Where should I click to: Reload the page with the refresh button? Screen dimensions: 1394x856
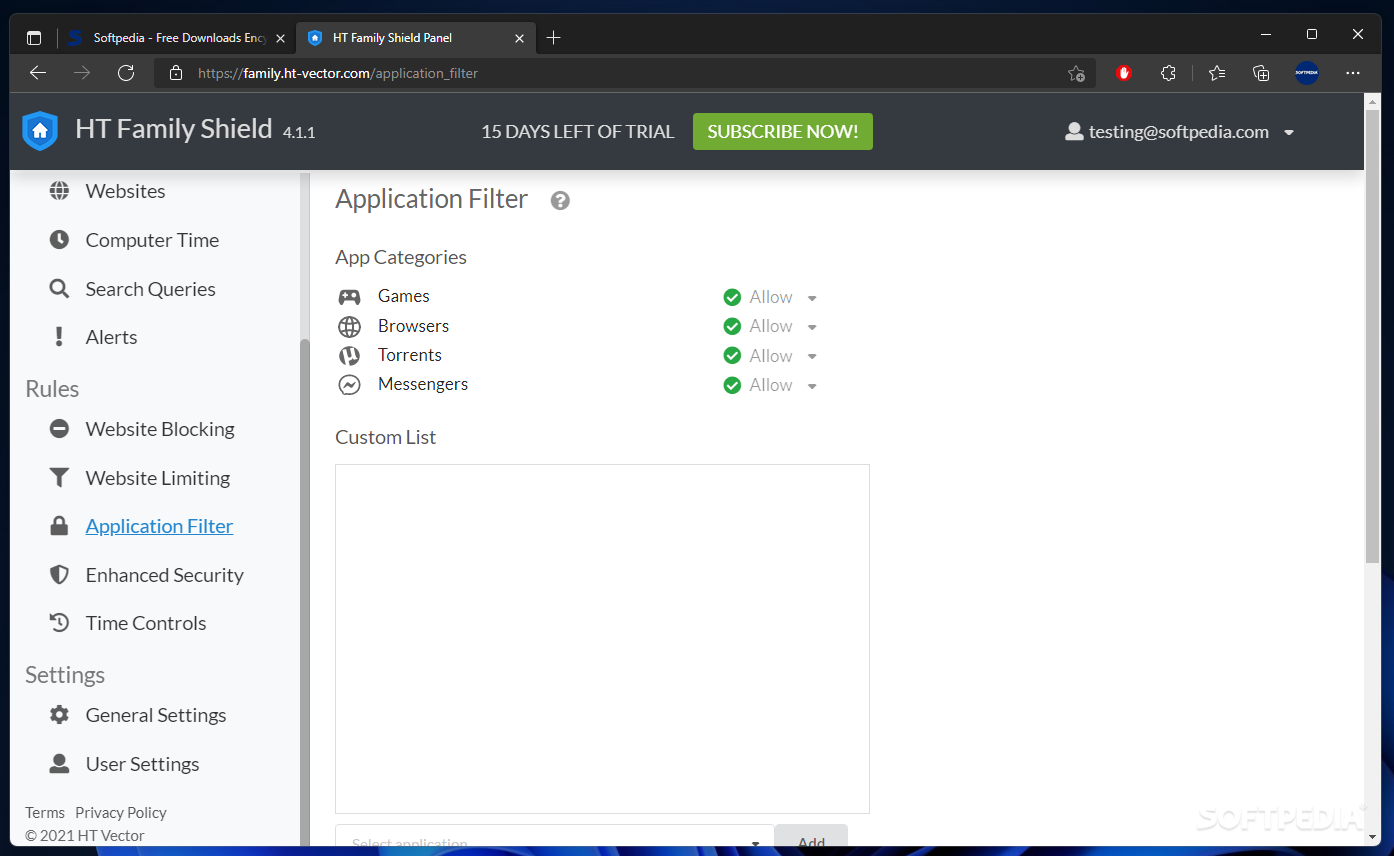[126, 73]
